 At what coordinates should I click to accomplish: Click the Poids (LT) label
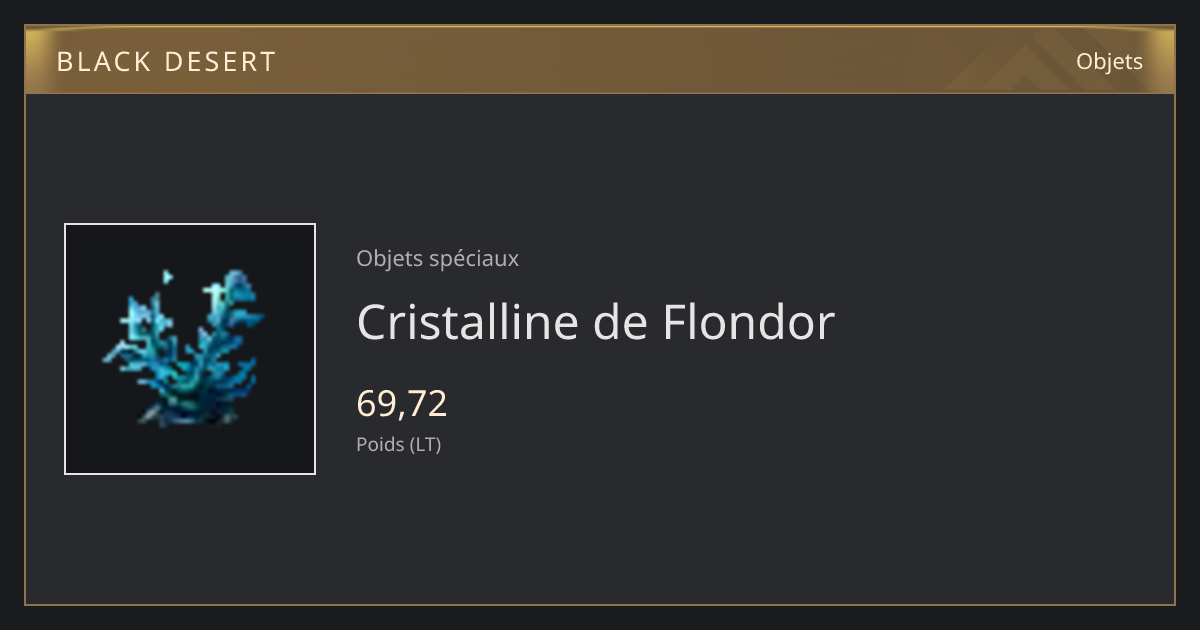point(398,444)
